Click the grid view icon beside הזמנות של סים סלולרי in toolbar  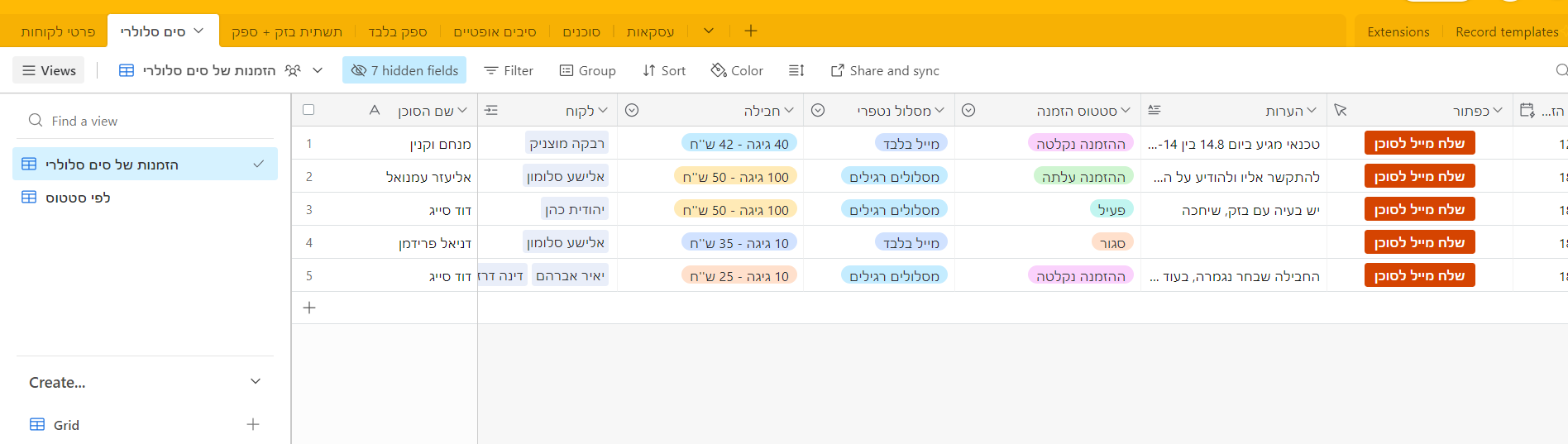(x=127, y=70)
